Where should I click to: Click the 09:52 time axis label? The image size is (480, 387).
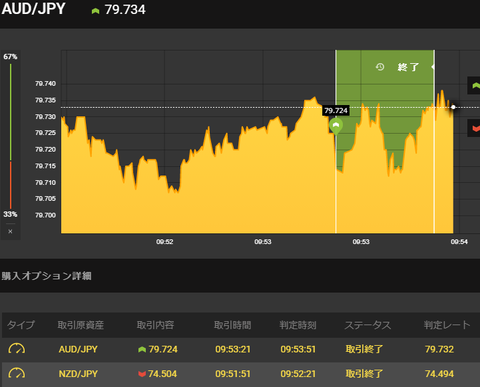pos(165,242)
